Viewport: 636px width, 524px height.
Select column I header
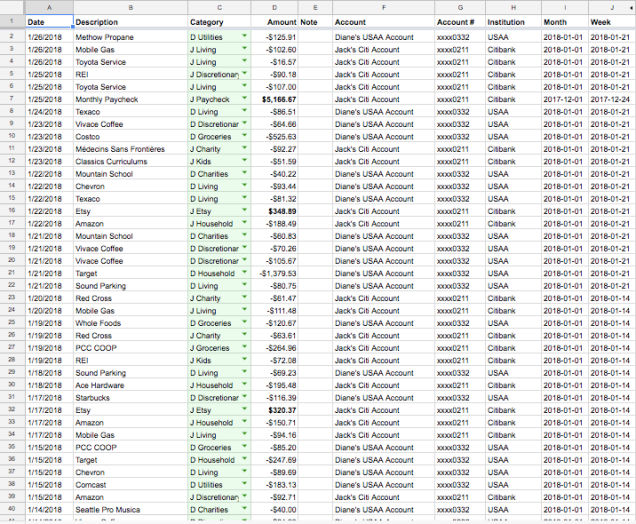click(565, 7)
